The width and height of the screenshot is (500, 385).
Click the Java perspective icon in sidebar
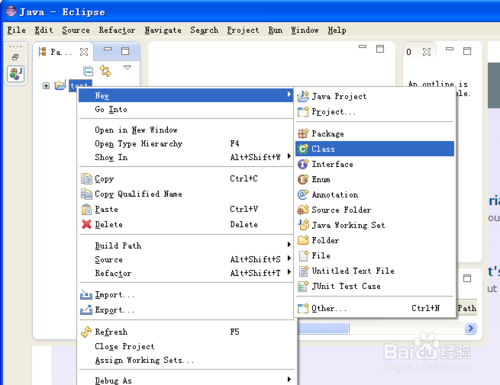click(16, 74)
